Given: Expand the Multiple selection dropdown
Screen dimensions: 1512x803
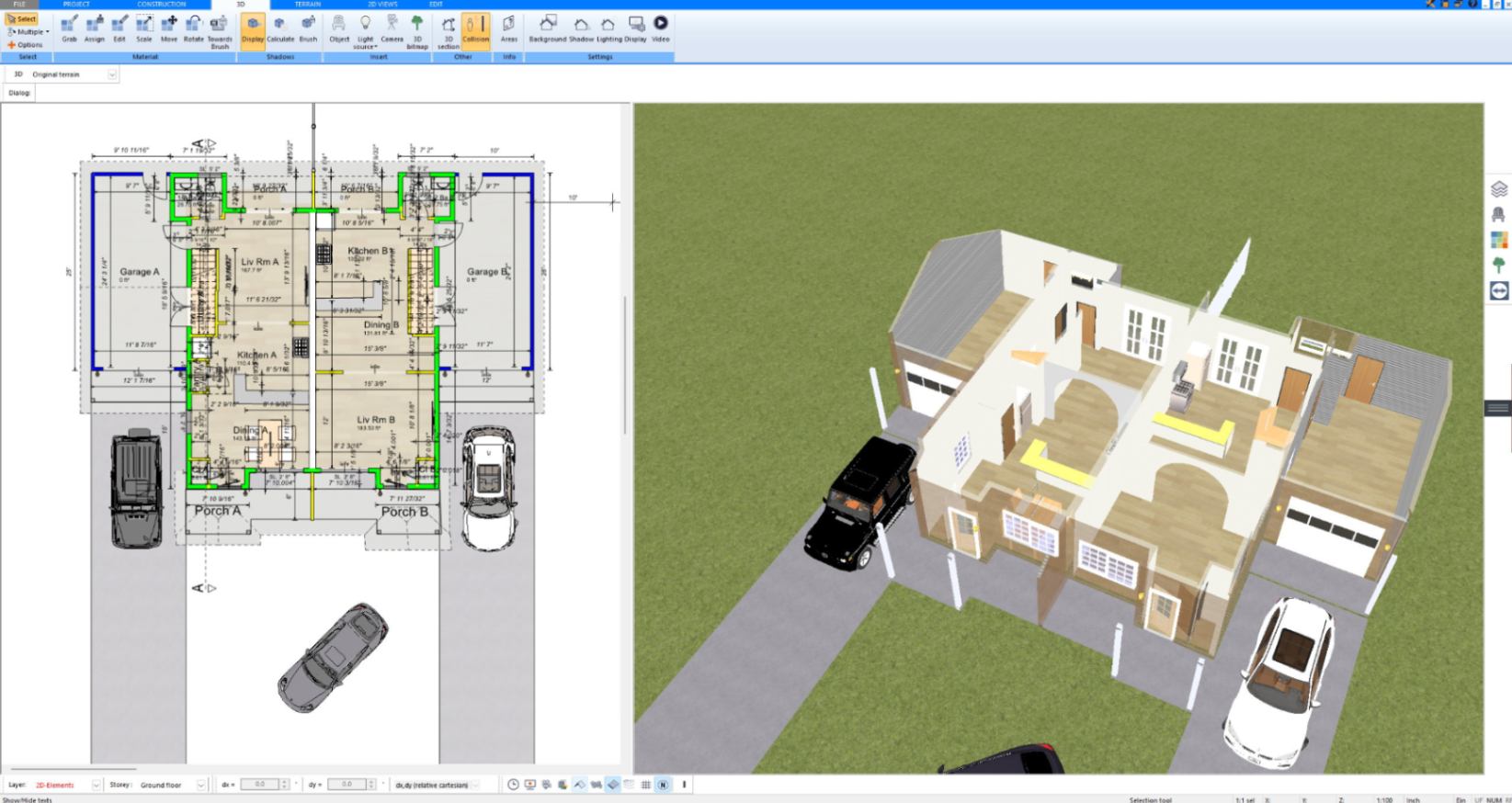Looking at the screenshot, I should pos(28,31).
